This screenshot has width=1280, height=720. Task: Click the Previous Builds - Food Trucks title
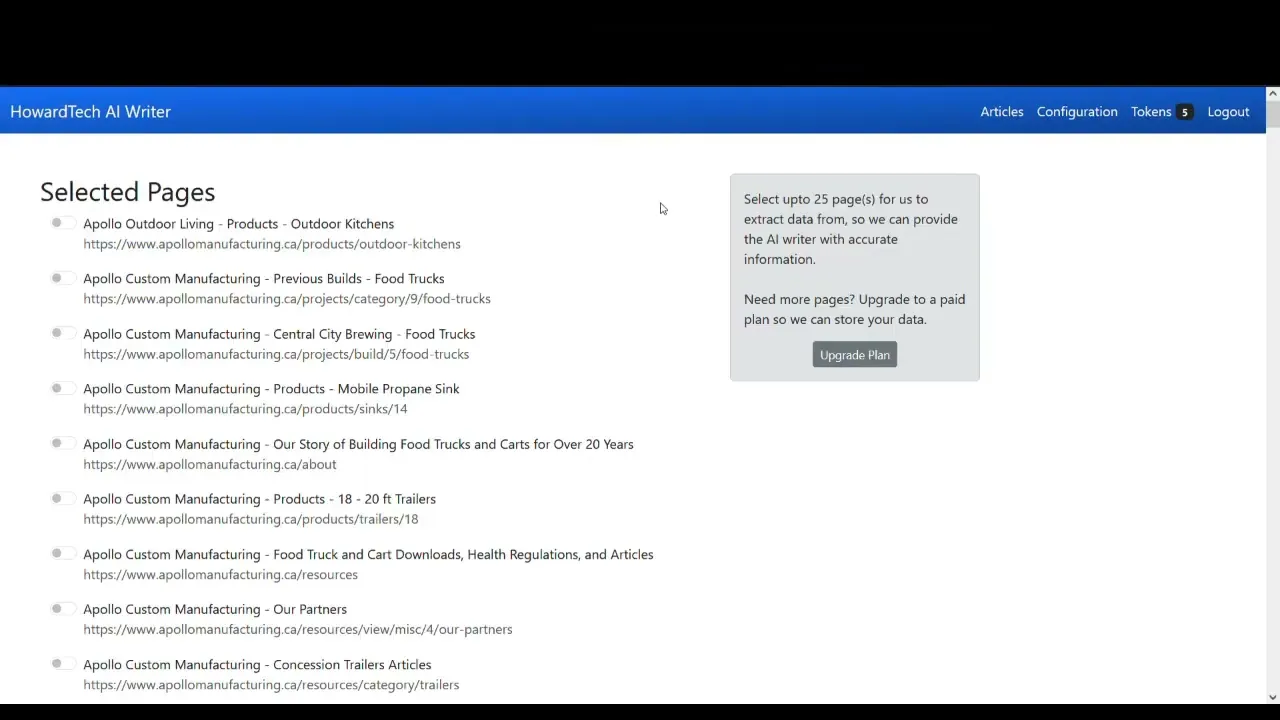[x=264, y=279]
